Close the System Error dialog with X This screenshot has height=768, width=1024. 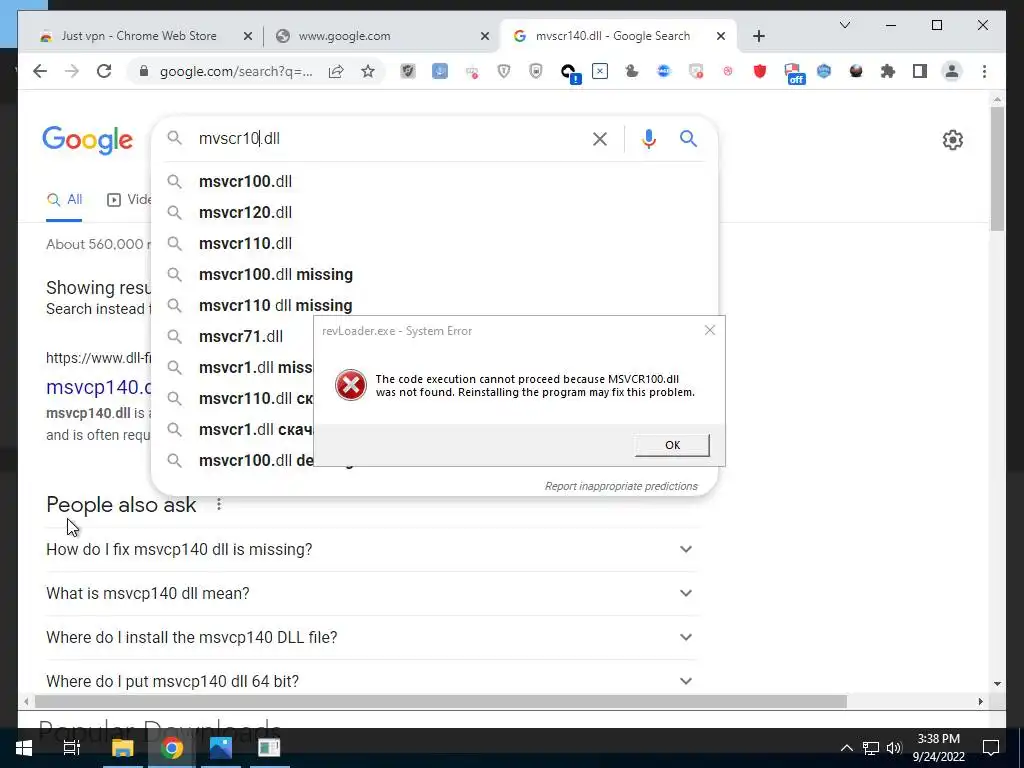click(710, 330)
